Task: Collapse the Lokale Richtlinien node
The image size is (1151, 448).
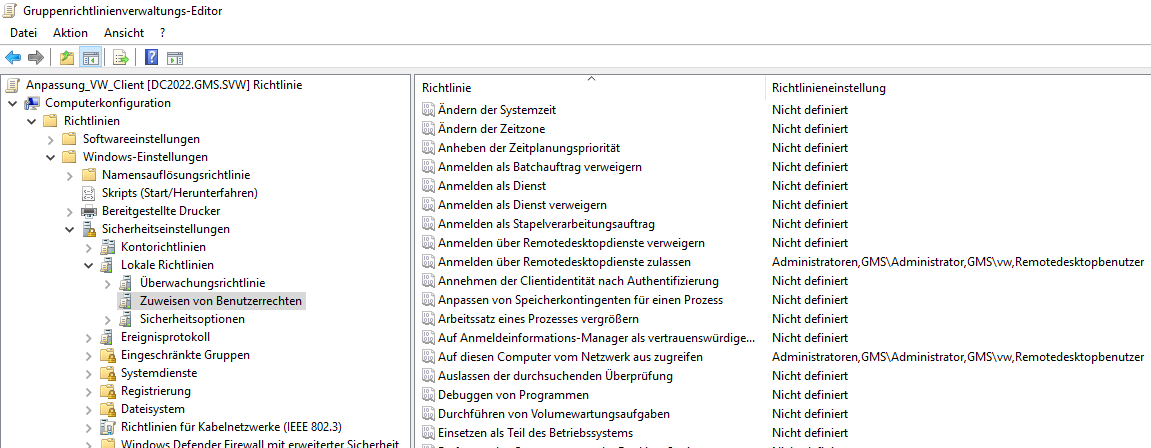Action: (88, 265)
